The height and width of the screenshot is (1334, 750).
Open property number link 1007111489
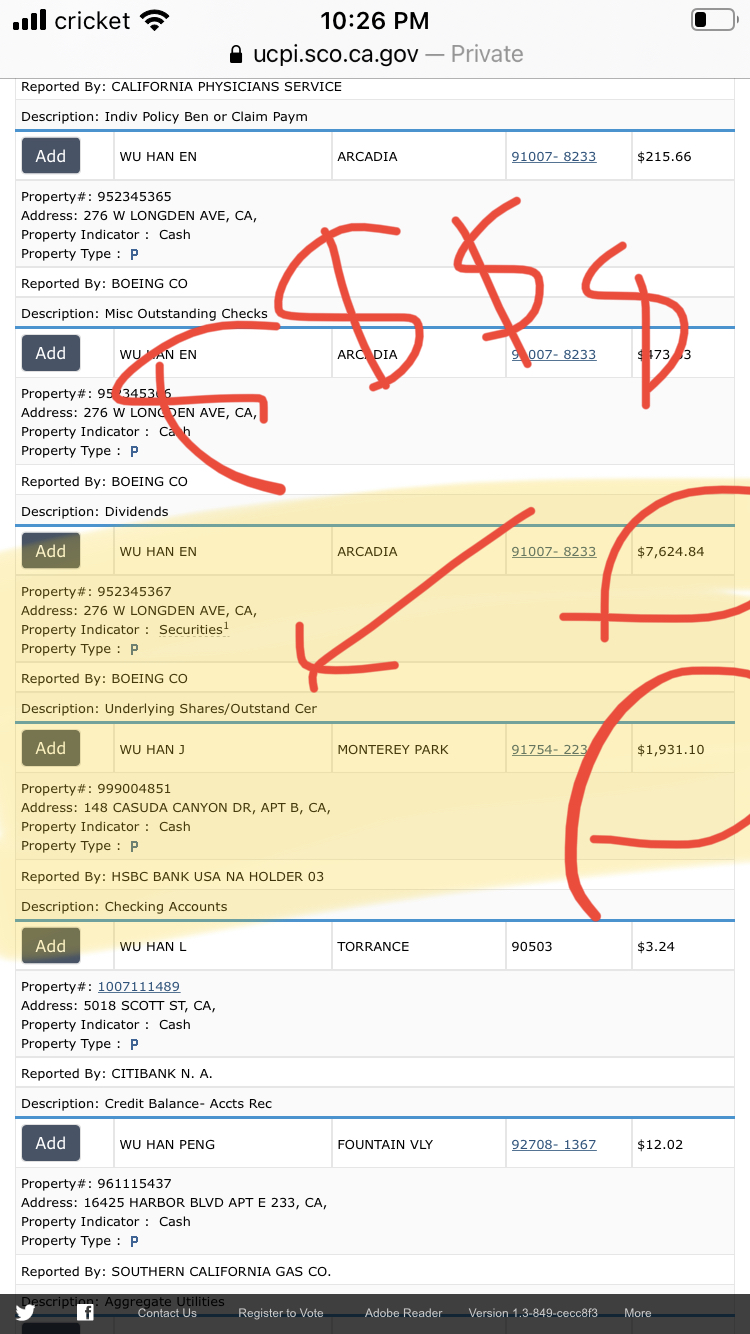(138, 987)
